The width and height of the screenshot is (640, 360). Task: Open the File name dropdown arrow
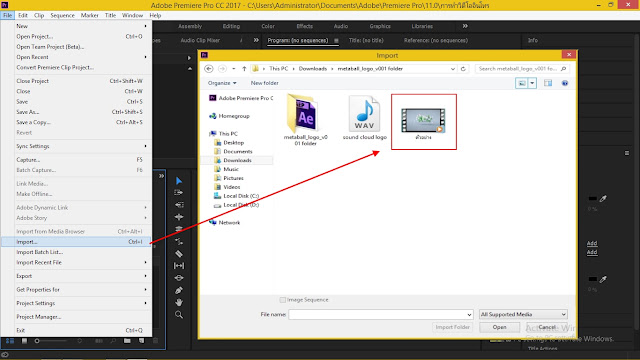click(469, 314)
